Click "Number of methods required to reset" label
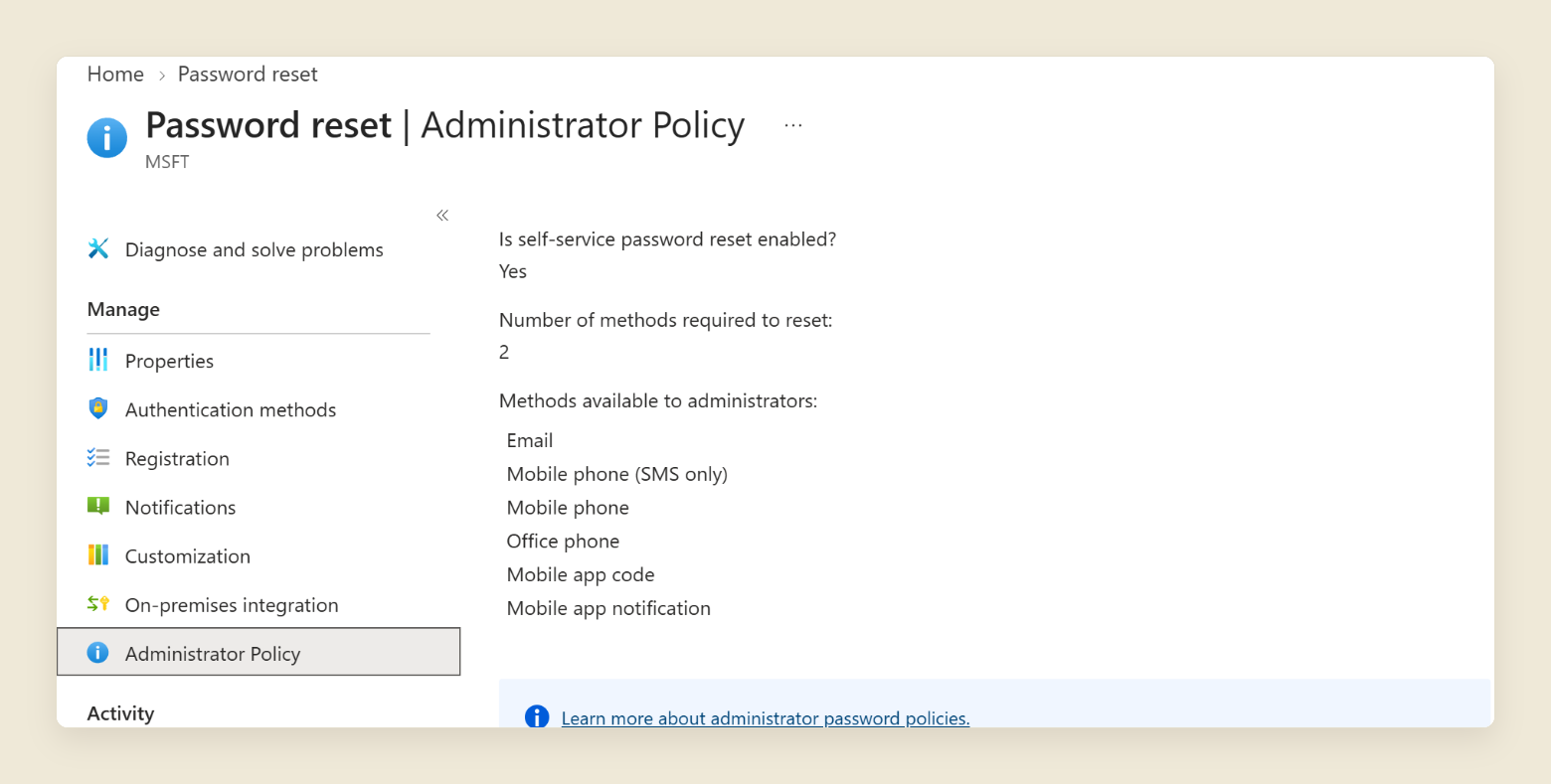 [665, 320]
